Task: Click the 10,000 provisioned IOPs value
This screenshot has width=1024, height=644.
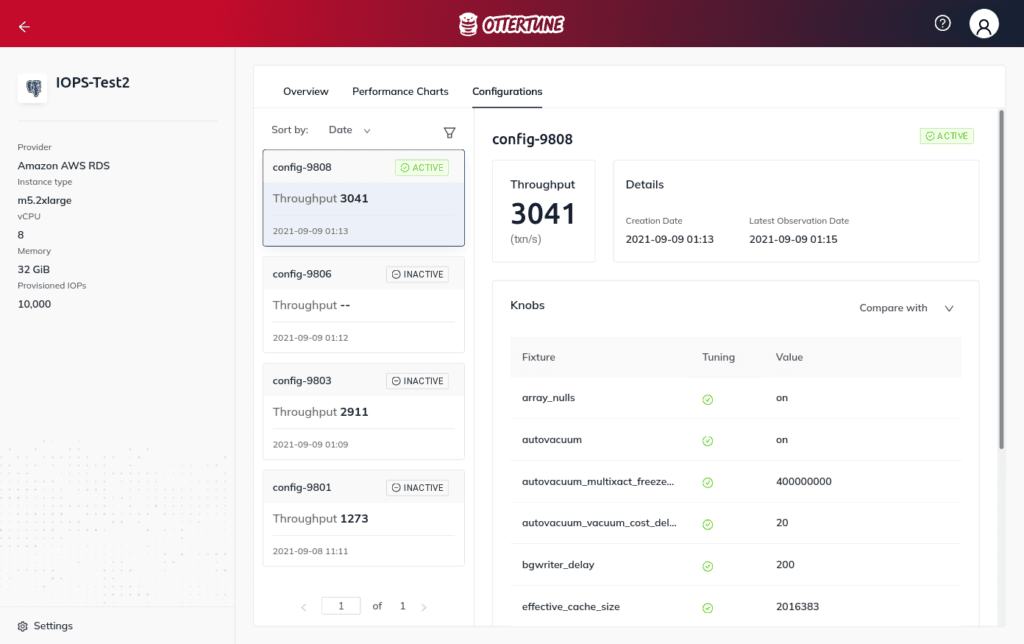Action: click(34, 304)
